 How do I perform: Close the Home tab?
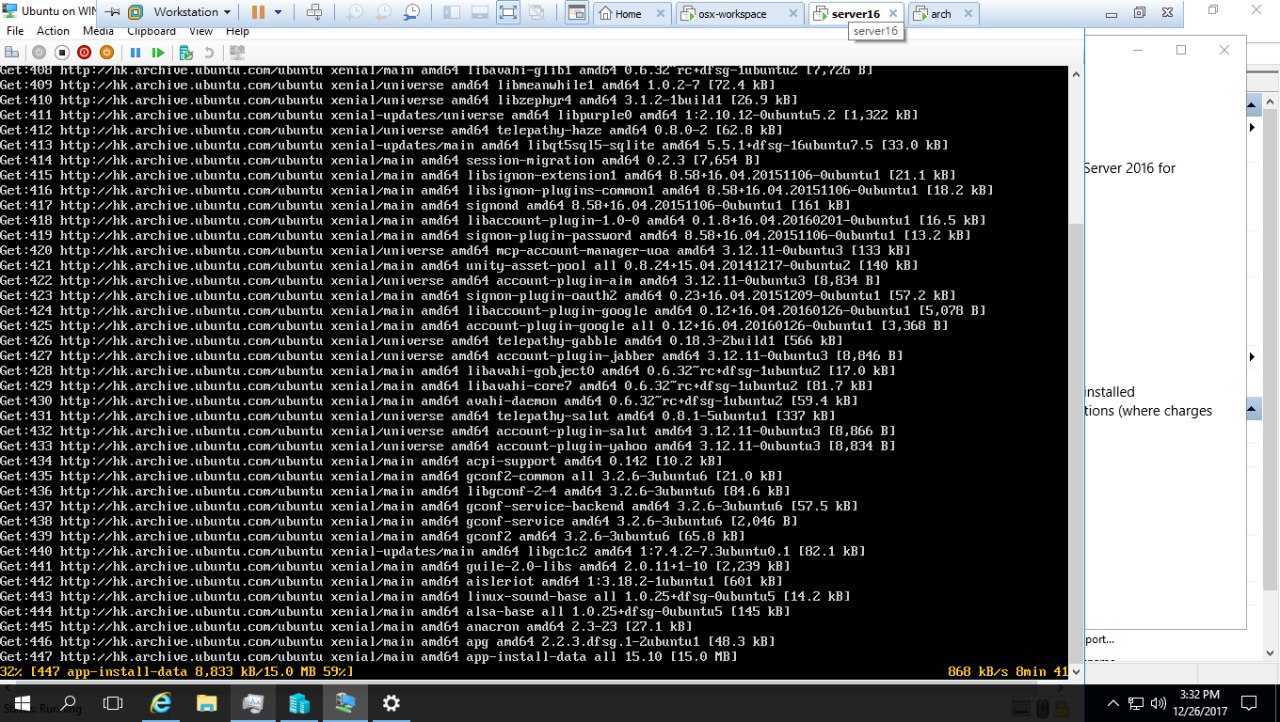[x=660, y=14]
